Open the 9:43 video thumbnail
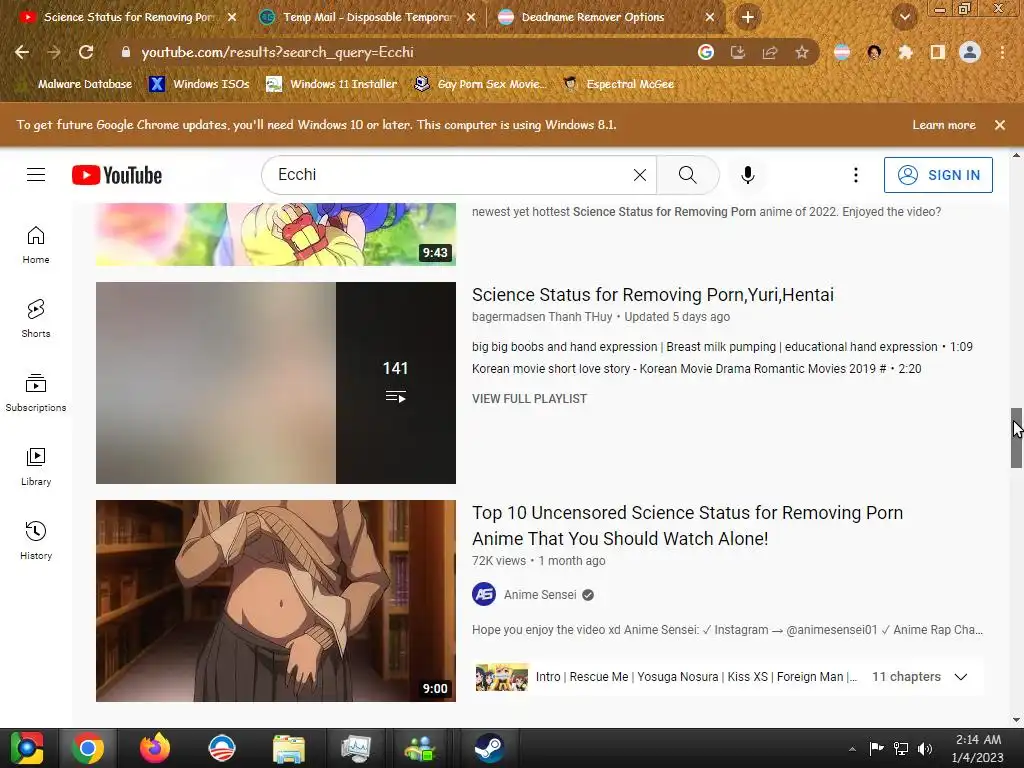This screenshot has width=1024, height=768. coord(276,234)
